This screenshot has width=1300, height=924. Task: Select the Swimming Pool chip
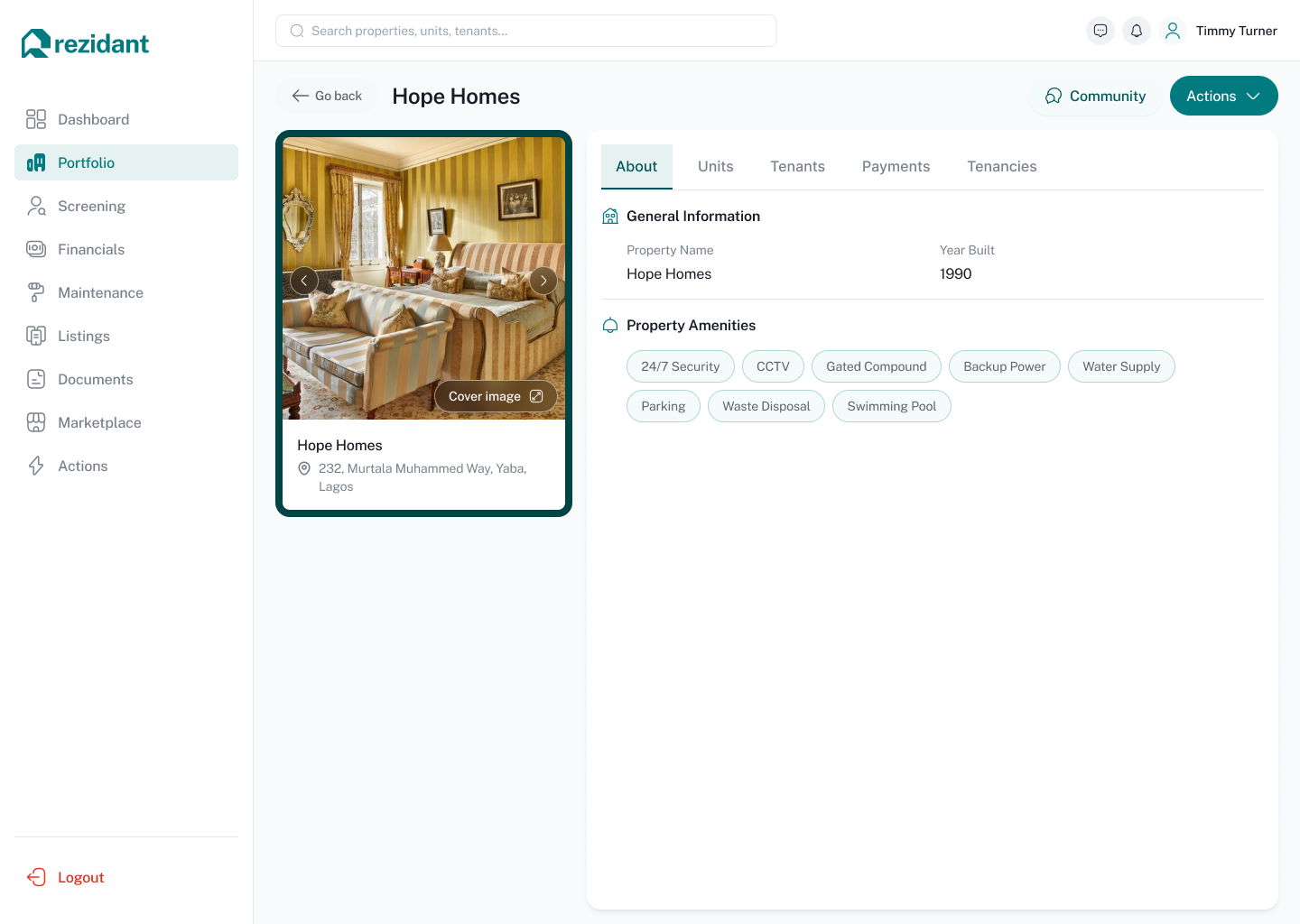tap(892, 406)
